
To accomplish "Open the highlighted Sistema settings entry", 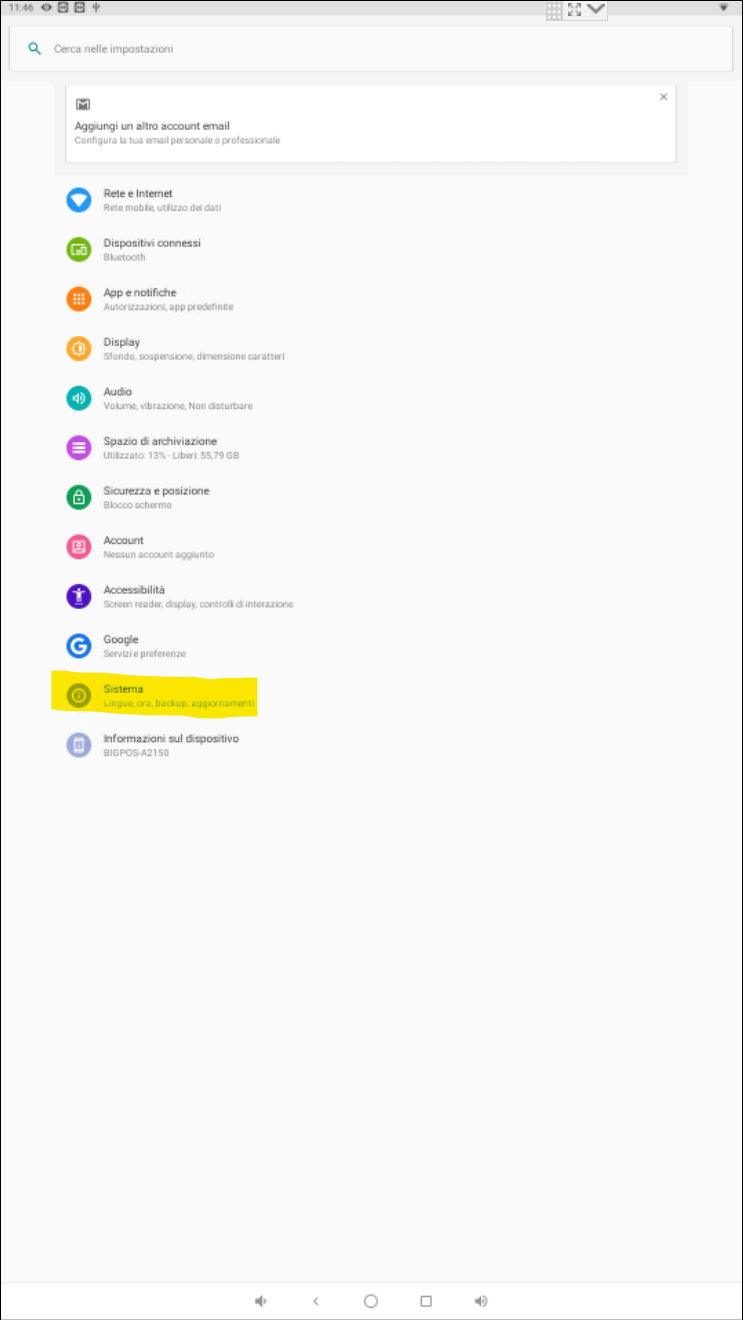I will (x=155, y=695).
